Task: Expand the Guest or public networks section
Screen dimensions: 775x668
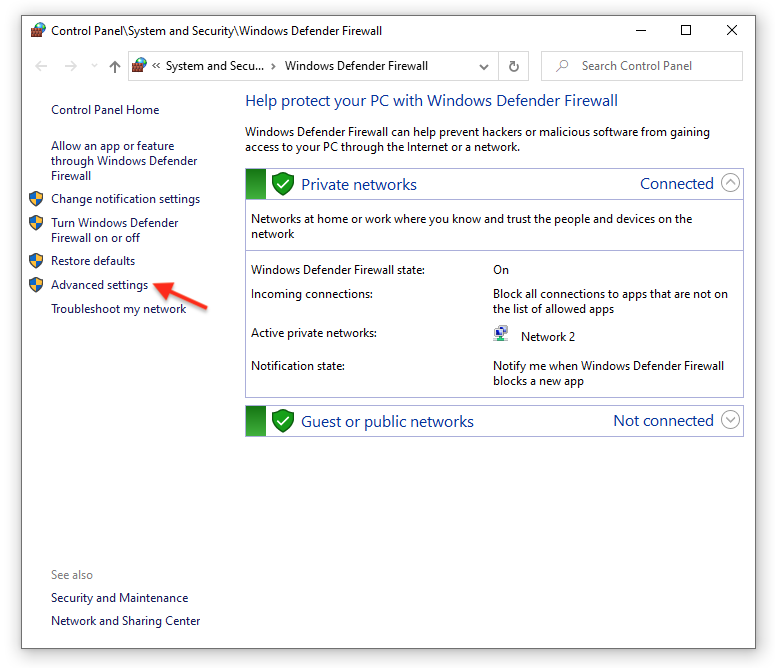Action: pyautogui.click(x=730, y=420)
